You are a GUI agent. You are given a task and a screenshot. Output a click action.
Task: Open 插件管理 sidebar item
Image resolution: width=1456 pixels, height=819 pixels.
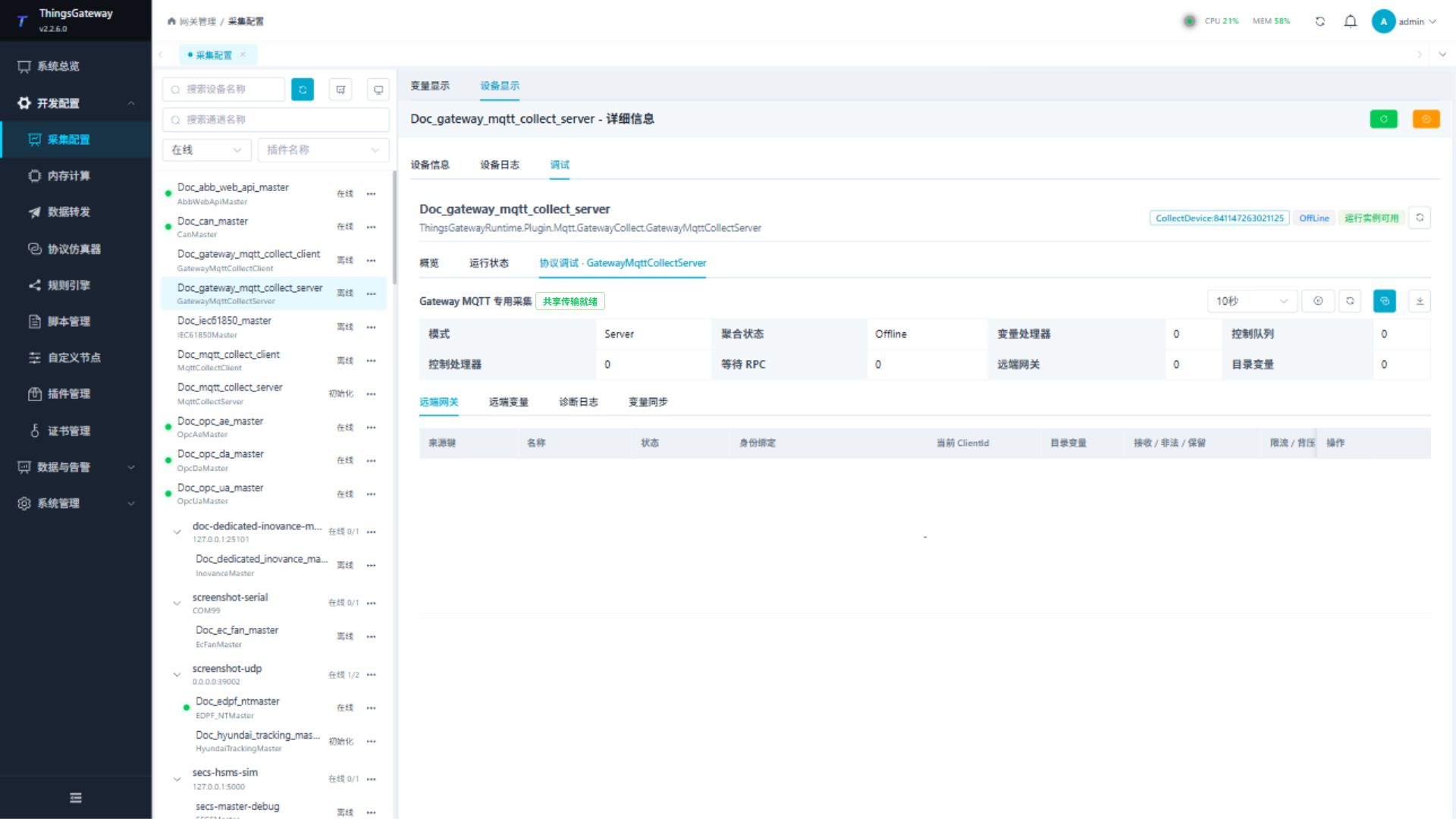coord(76,394)
